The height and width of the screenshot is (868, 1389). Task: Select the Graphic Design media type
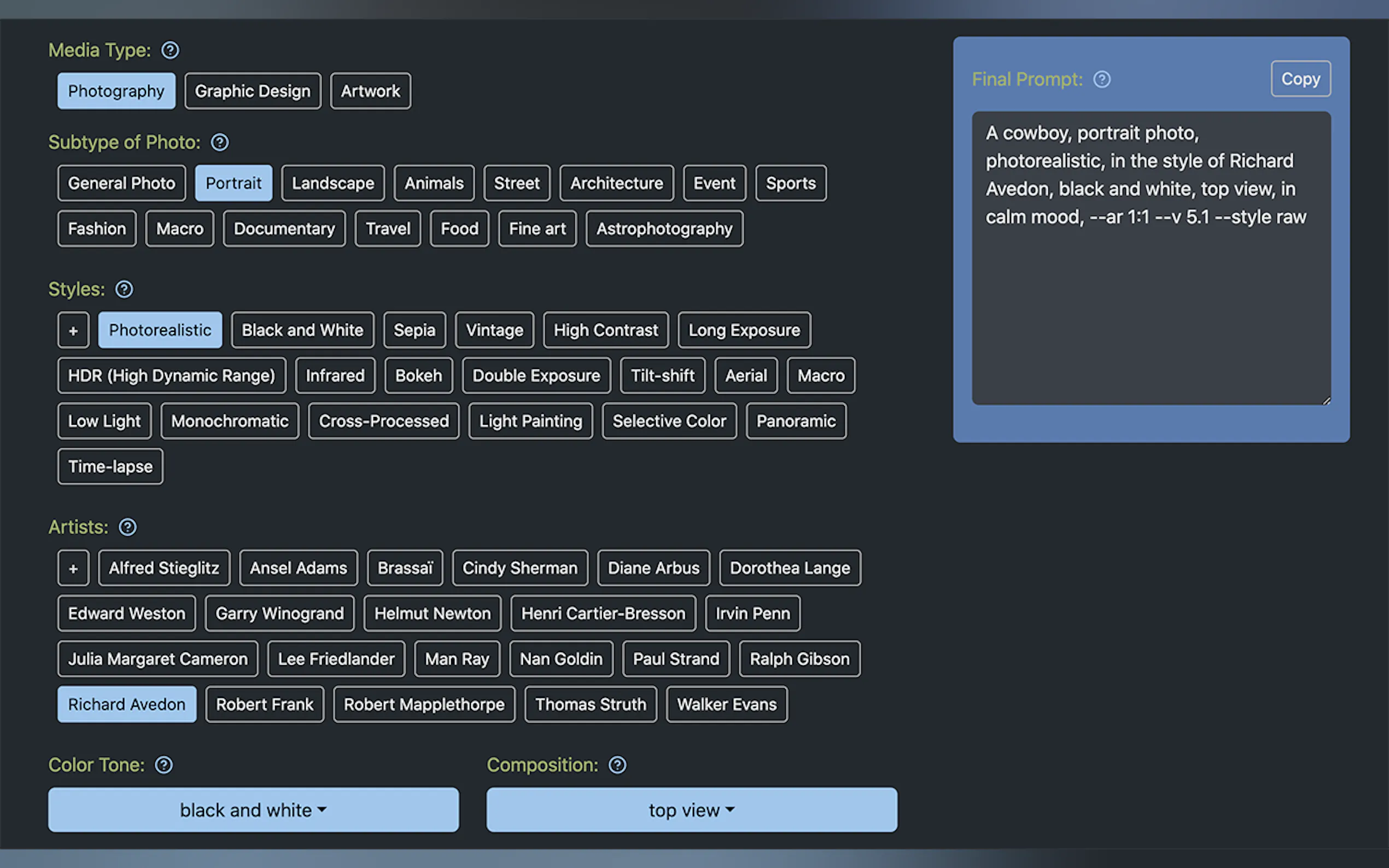coord(252,91)
